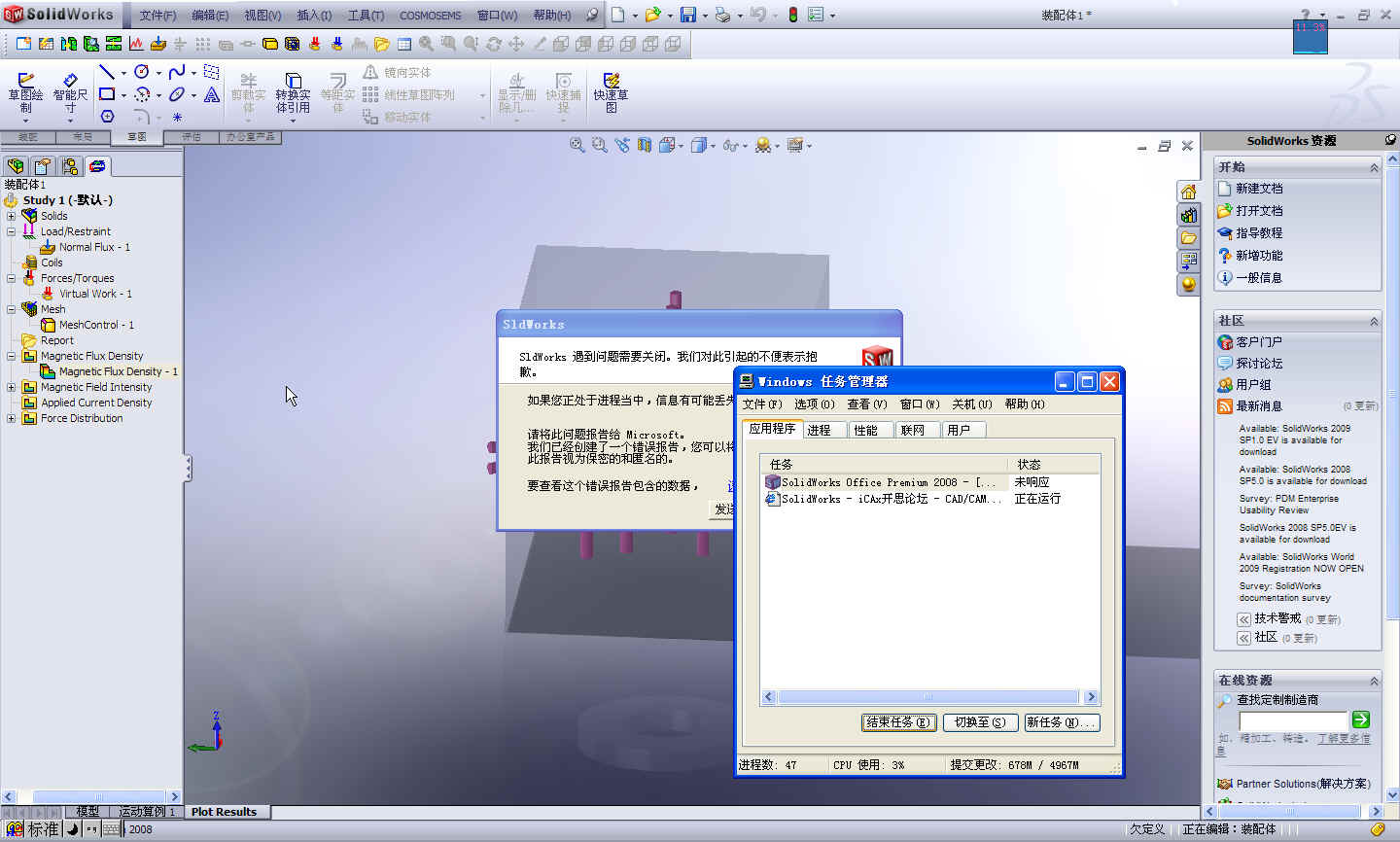Image resolution: width=1400 pixels, height=842 pixels.
Task: Collapse the Mesh tree node
Action: pos(12,309)
